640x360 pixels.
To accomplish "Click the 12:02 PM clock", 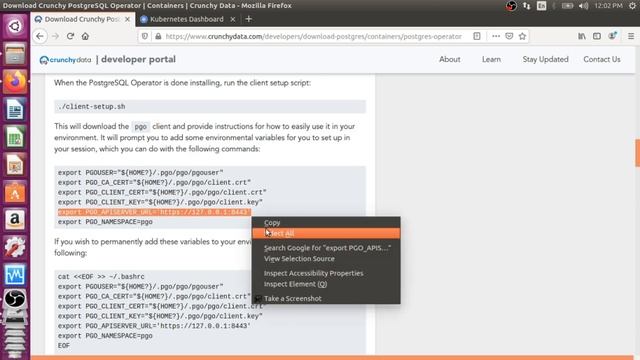I will pos(608,6).
